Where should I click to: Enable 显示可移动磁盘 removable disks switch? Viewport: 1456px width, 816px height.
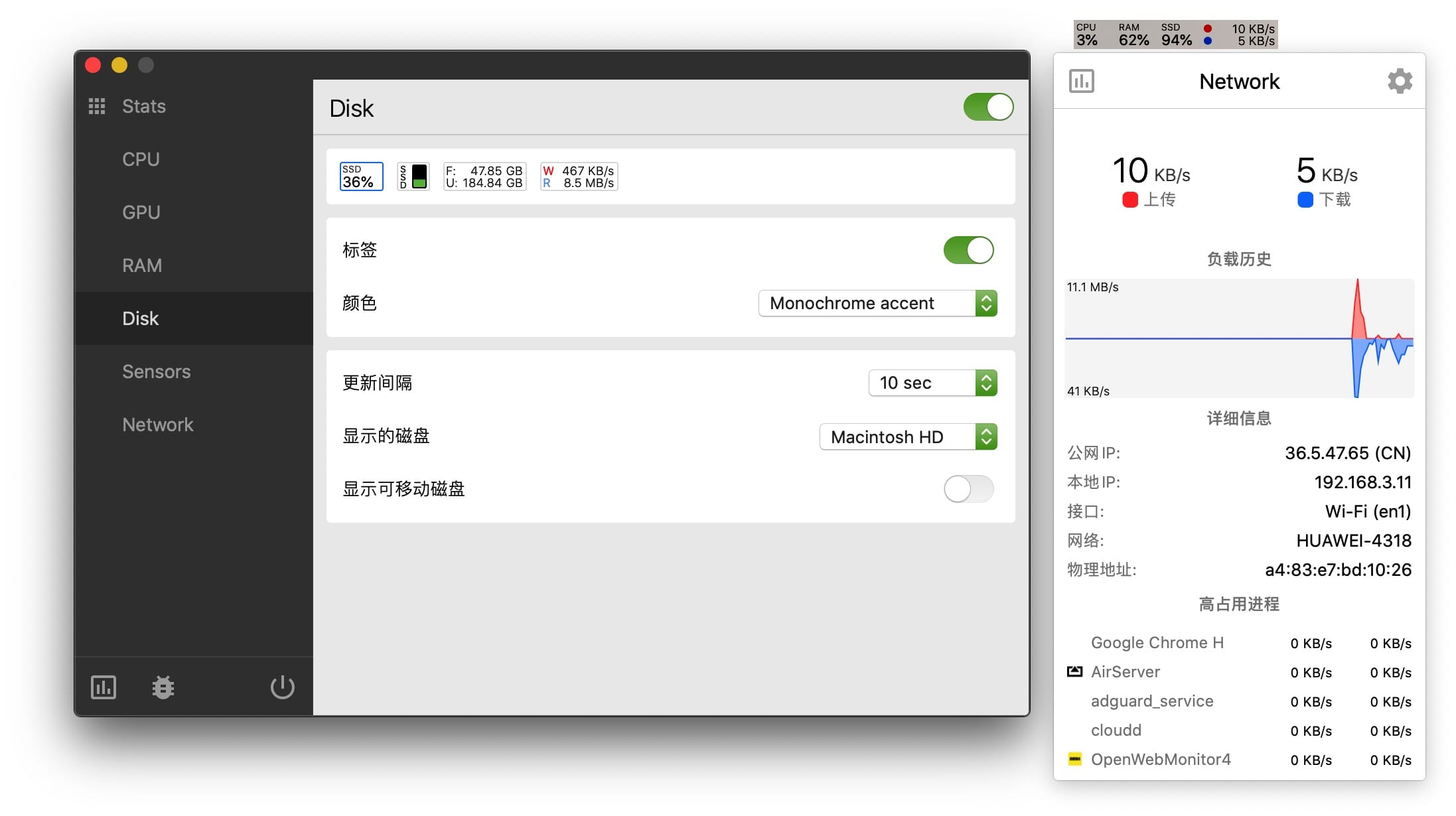coord(968,489)
